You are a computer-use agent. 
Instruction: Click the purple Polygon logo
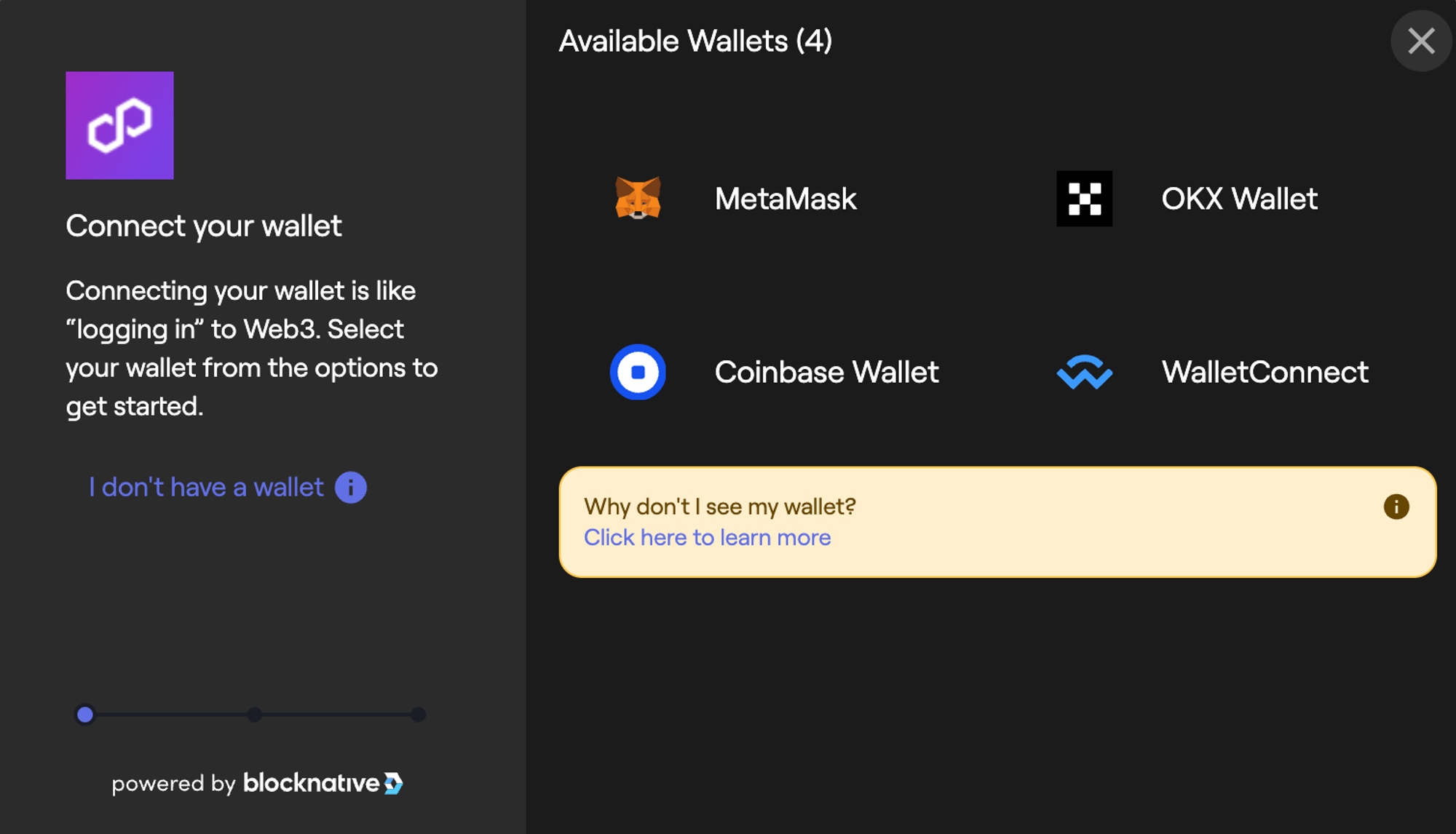(119, 125)
